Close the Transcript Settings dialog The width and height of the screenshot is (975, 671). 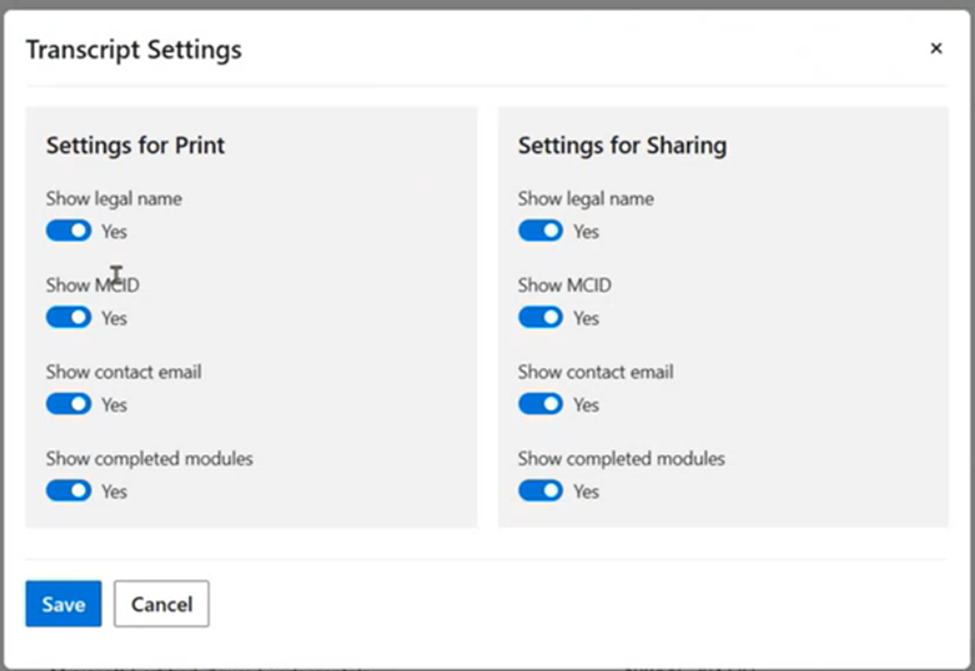tap(936, 48)
